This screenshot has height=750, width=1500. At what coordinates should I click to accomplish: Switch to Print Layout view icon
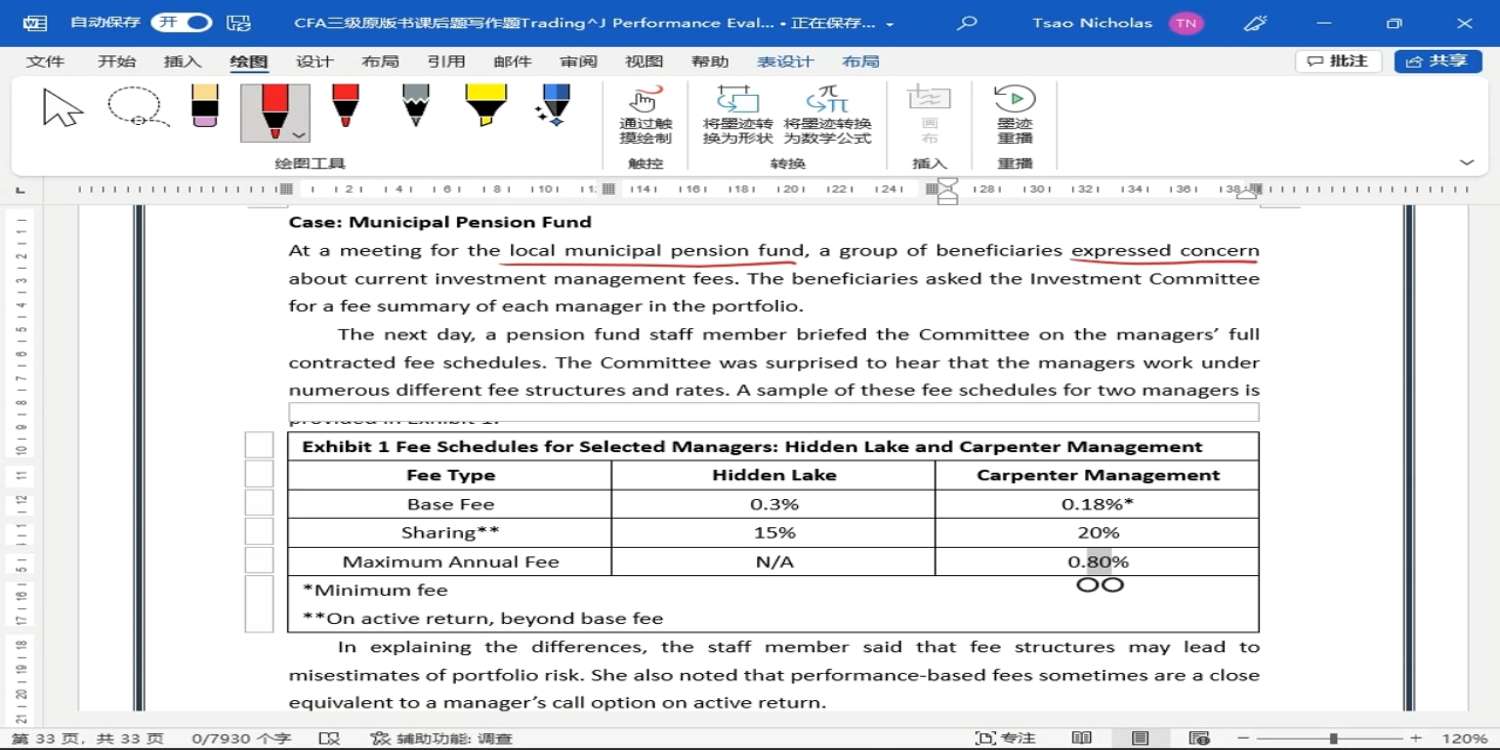coord(1140,738)
